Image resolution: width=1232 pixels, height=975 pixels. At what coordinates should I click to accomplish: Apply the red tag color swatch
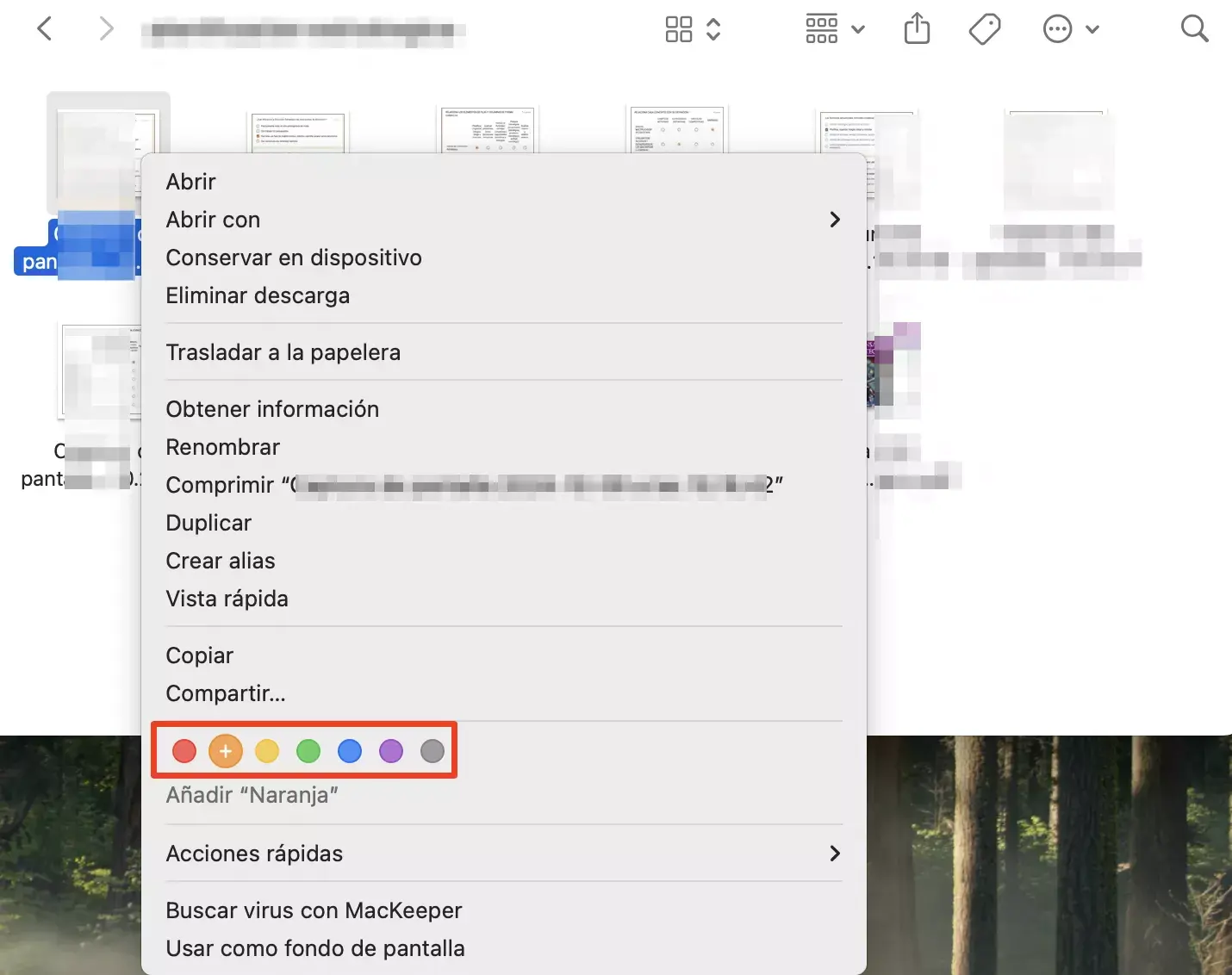tap(184, 750)
